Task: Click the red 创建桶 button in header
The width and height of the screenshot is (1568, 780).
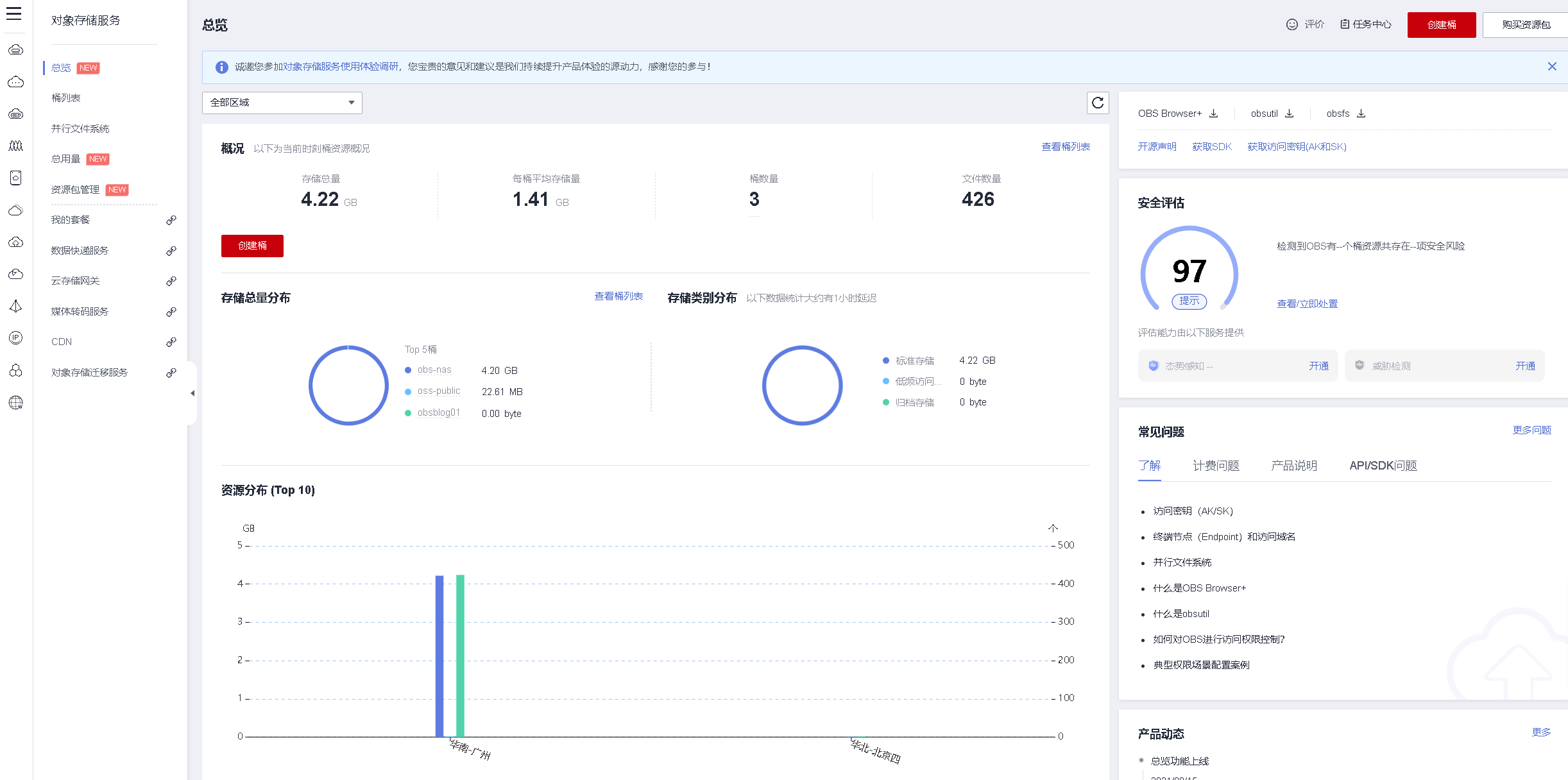Action: 1441,25
